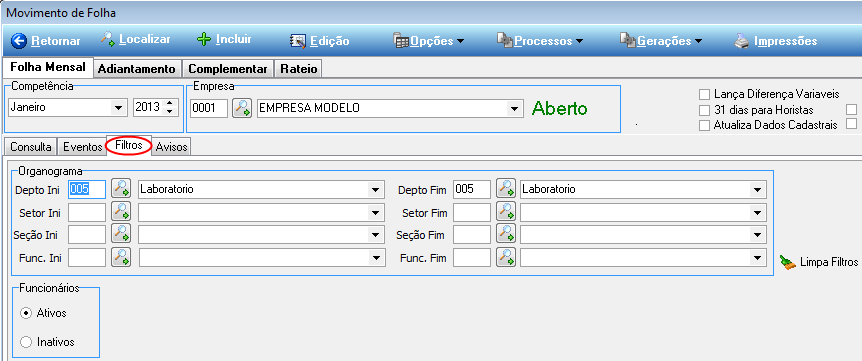Expand the Janeiro month dropdown

click(x=118, y=108)
